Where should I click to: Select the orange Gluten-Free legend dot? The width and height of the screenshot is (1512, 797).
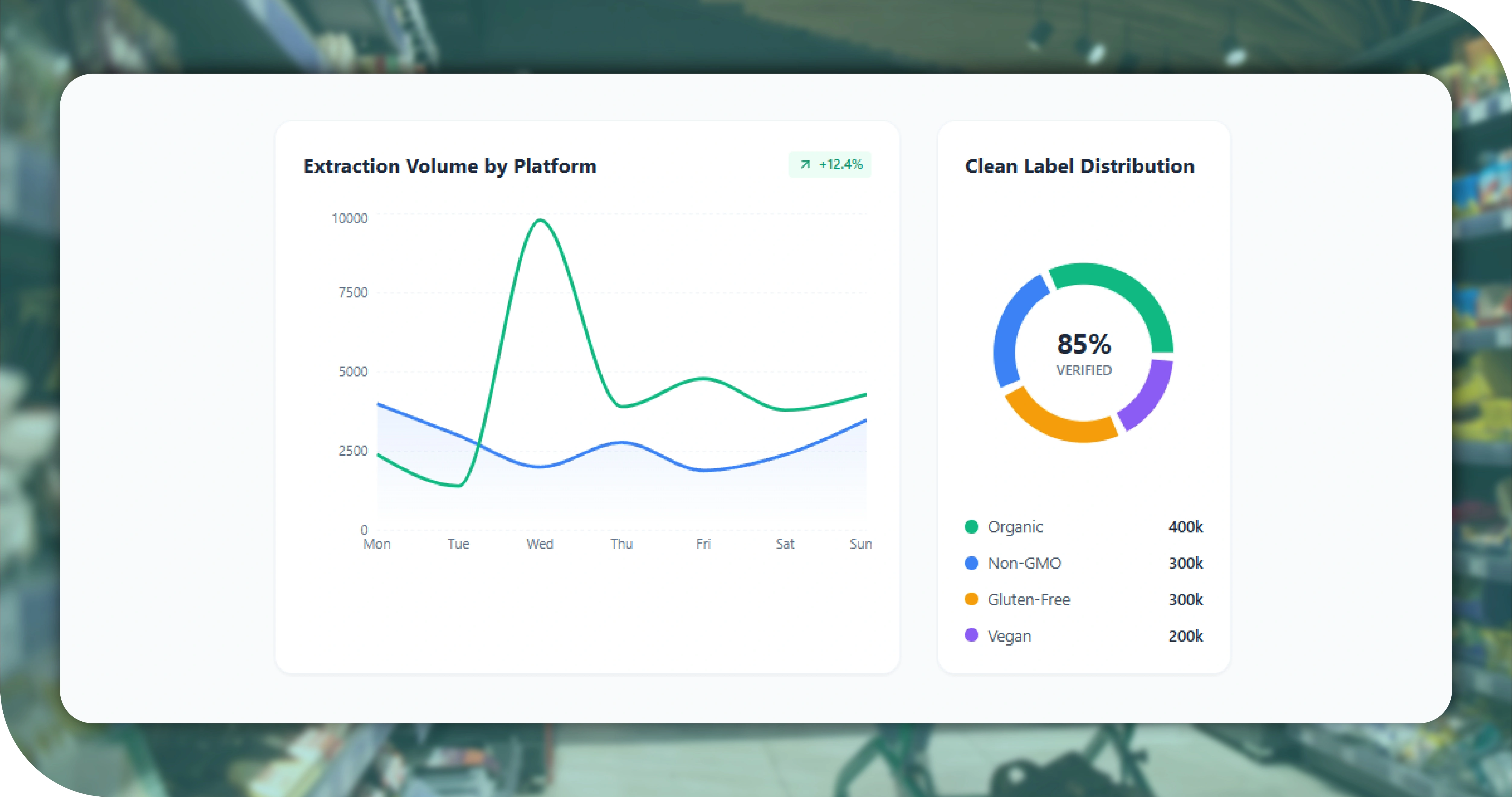coord(972,599)
